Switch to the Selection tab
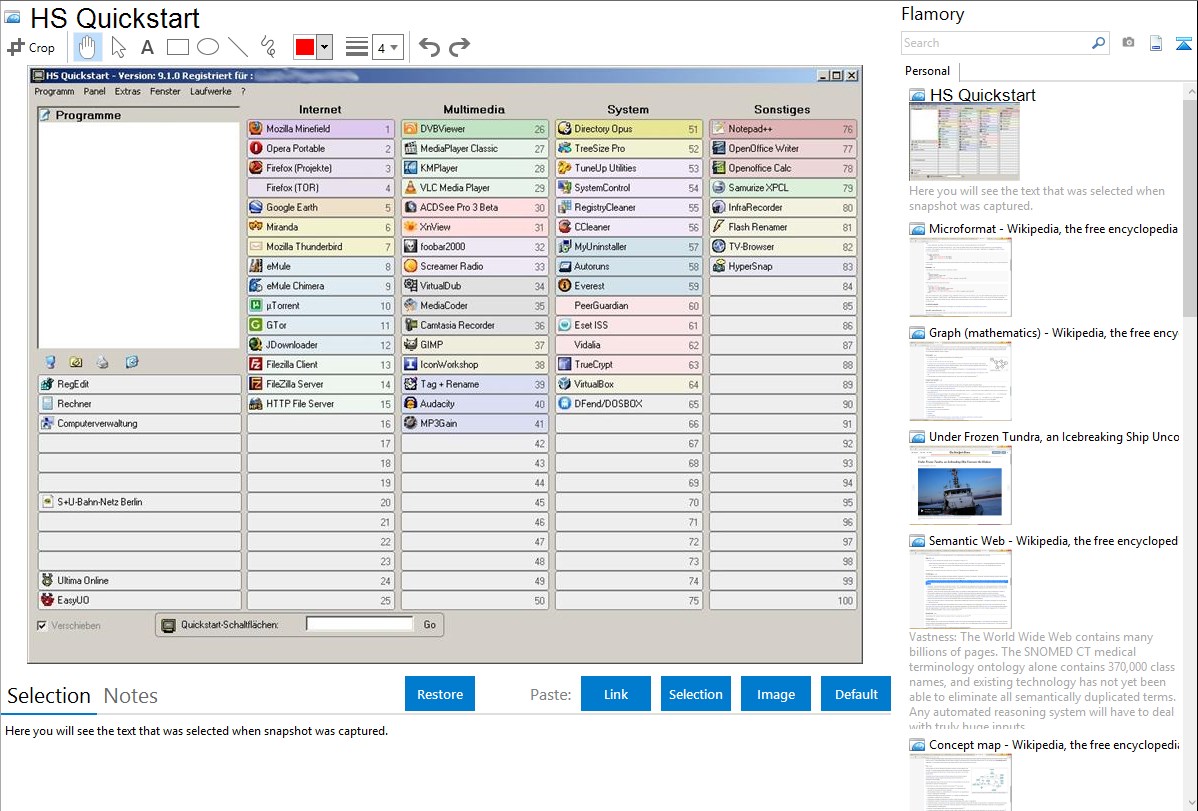This screenshot has width=1198, height=811. click(x=49, y=696)
